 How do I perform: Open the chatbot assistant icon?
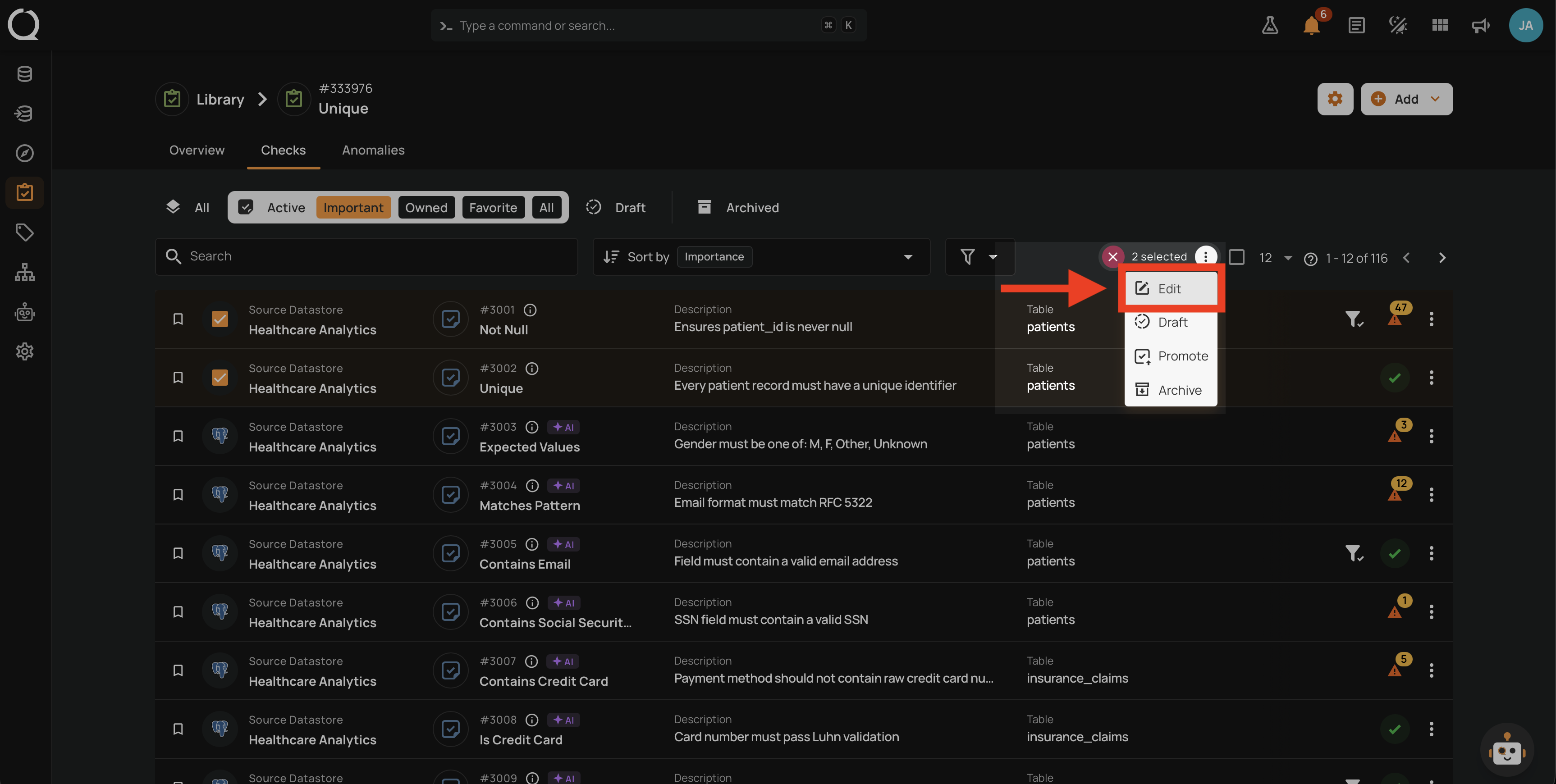[x=1507, y=751]
